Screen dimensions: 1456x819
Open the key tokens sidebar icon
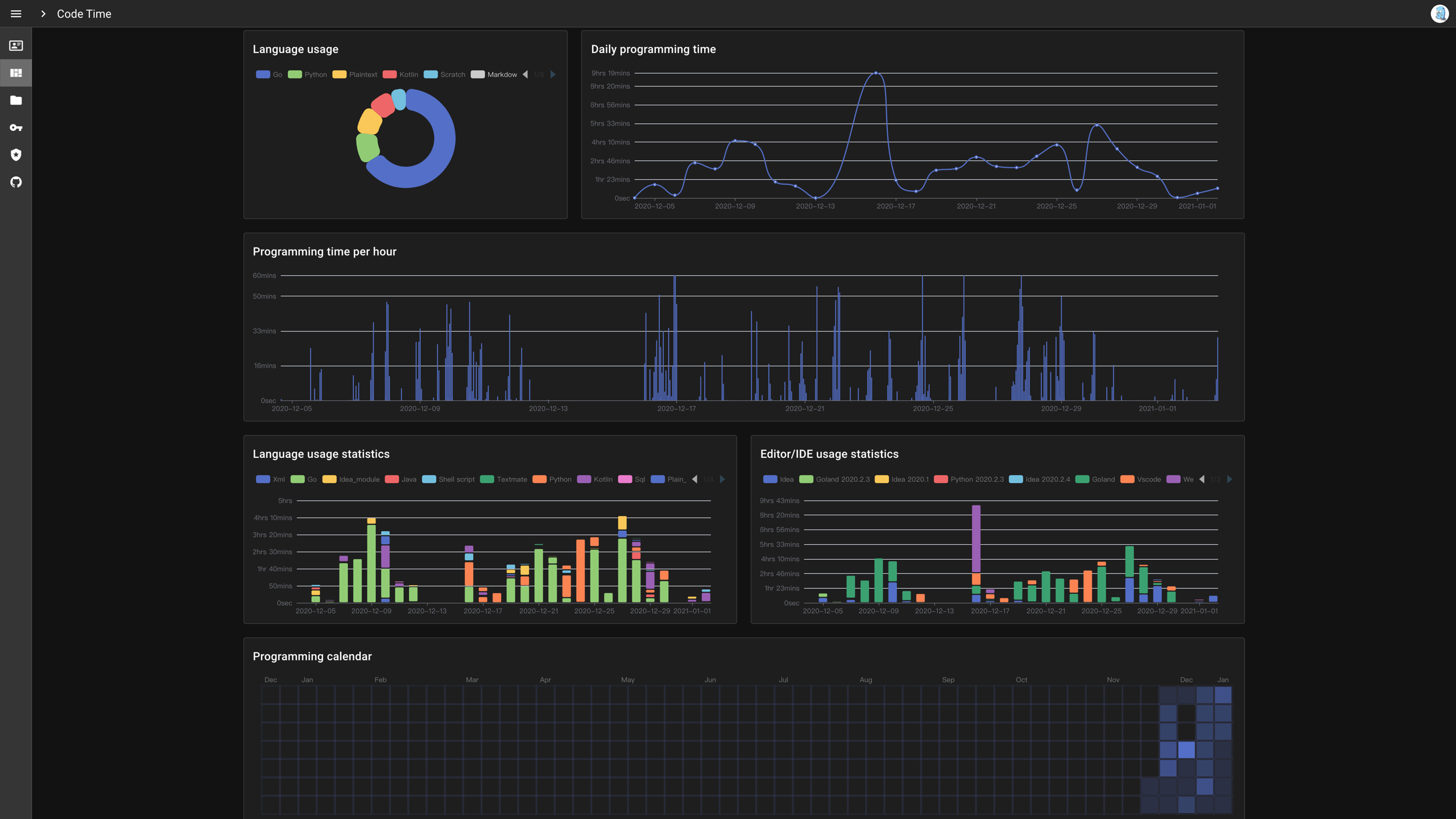[16, 127]
